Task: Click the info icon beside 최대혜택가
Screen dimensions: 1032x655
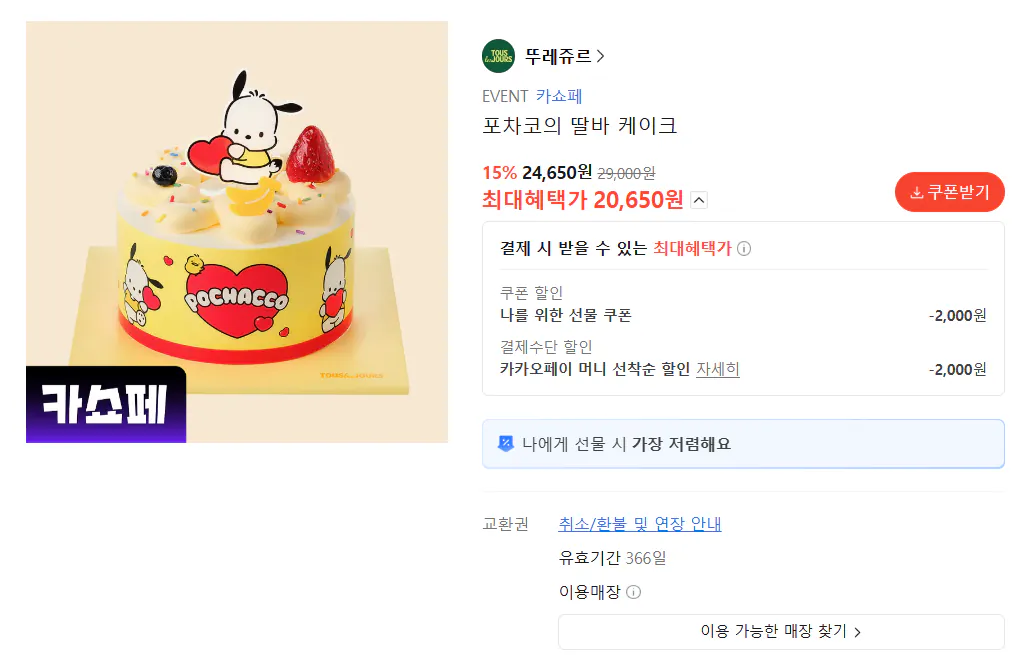Action: tap(743, 247)
